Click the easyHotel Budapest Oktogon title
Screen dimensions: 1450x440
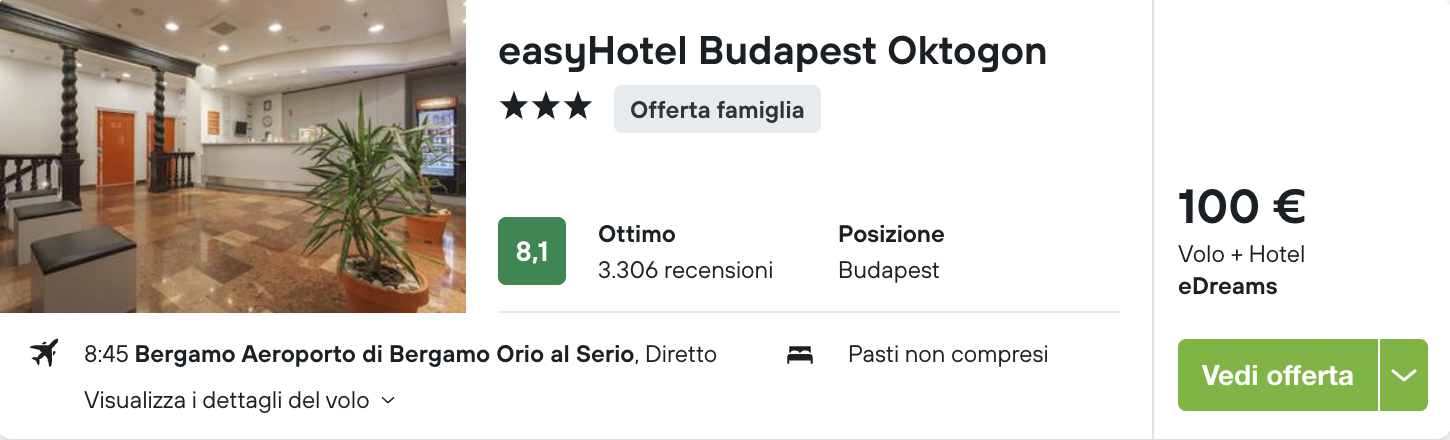(x=772, y=51)
